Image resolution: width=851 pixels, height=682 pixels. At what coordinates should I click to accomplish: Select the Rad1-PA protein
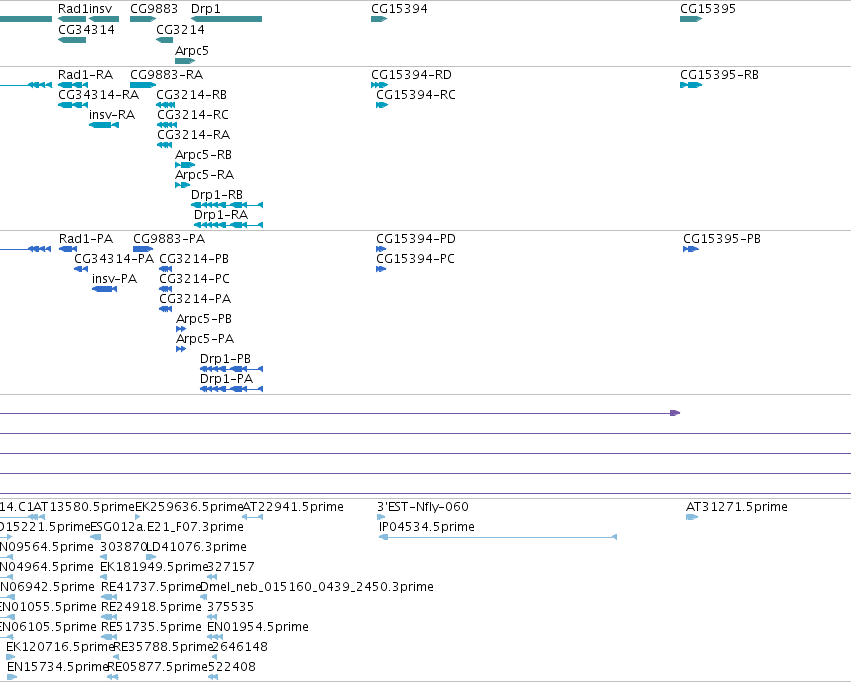(x=86, y=239)
